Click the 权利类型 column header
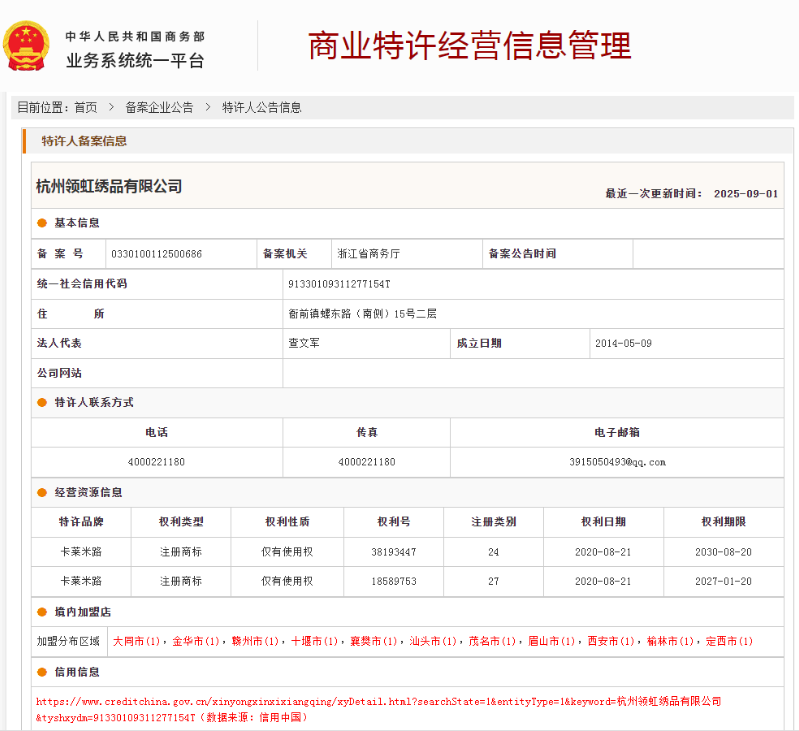Screen dimensions: 799x731 181,522
